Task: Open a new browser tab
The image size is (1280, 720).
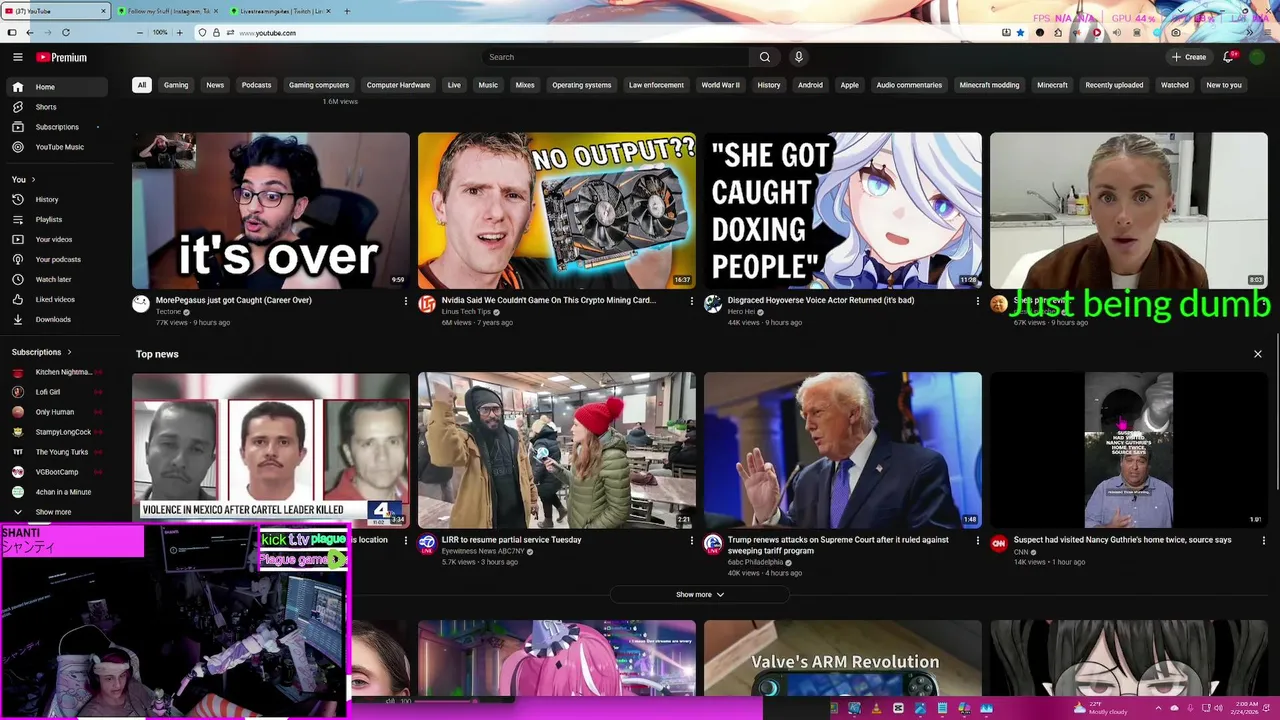Action: [x=347, y=11]
